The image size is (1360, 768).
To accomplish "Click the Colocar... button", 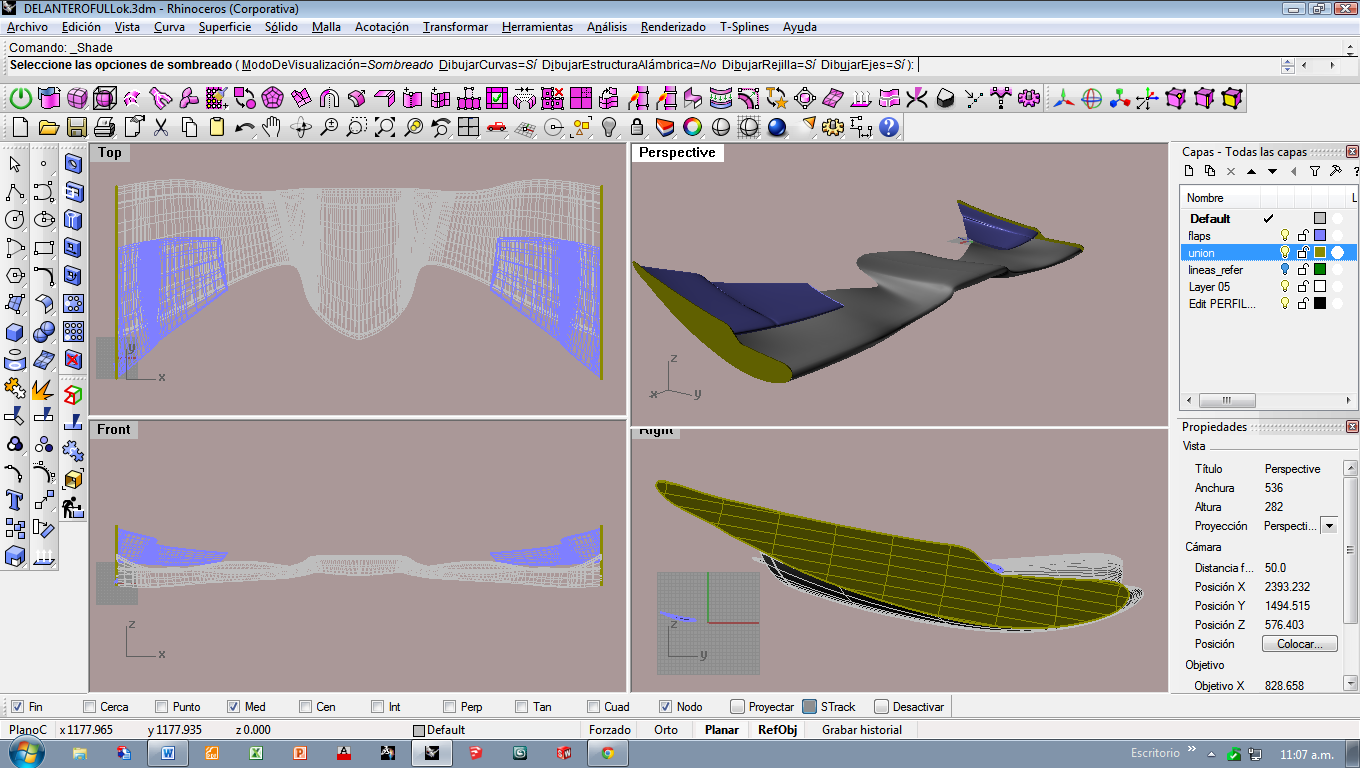I will click(x=1300, y=644).
